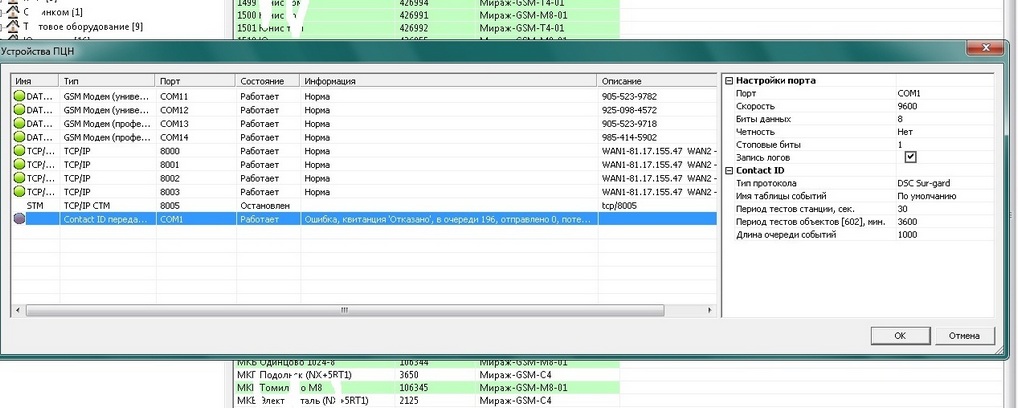Click green status icon of TCP/IP port 8002
This screenshot has height=408, width=1018.
[19, 178]
